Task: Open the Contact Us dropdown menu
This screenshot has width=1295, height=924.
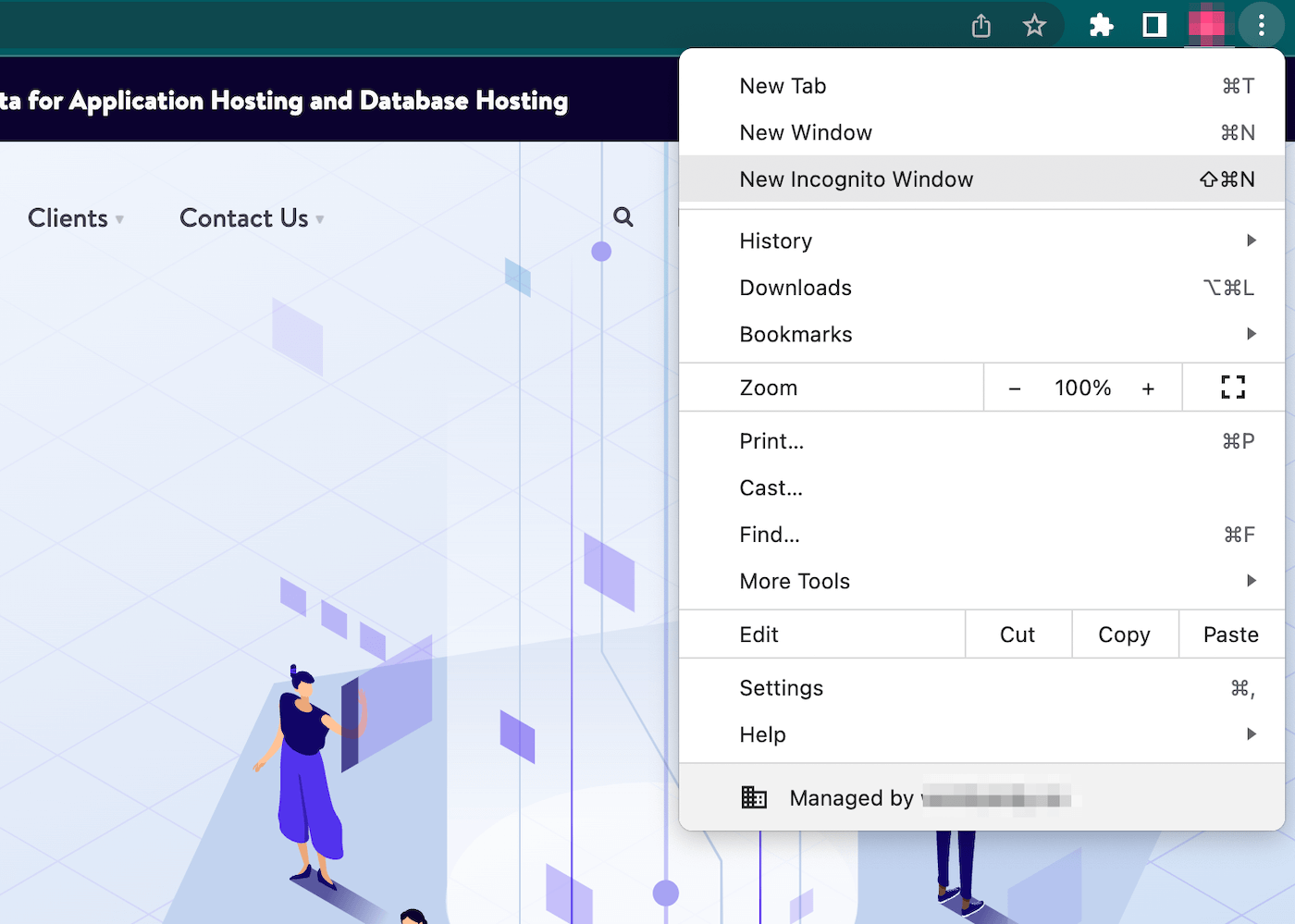Action: pyautogui.click(x=251, y=218)
